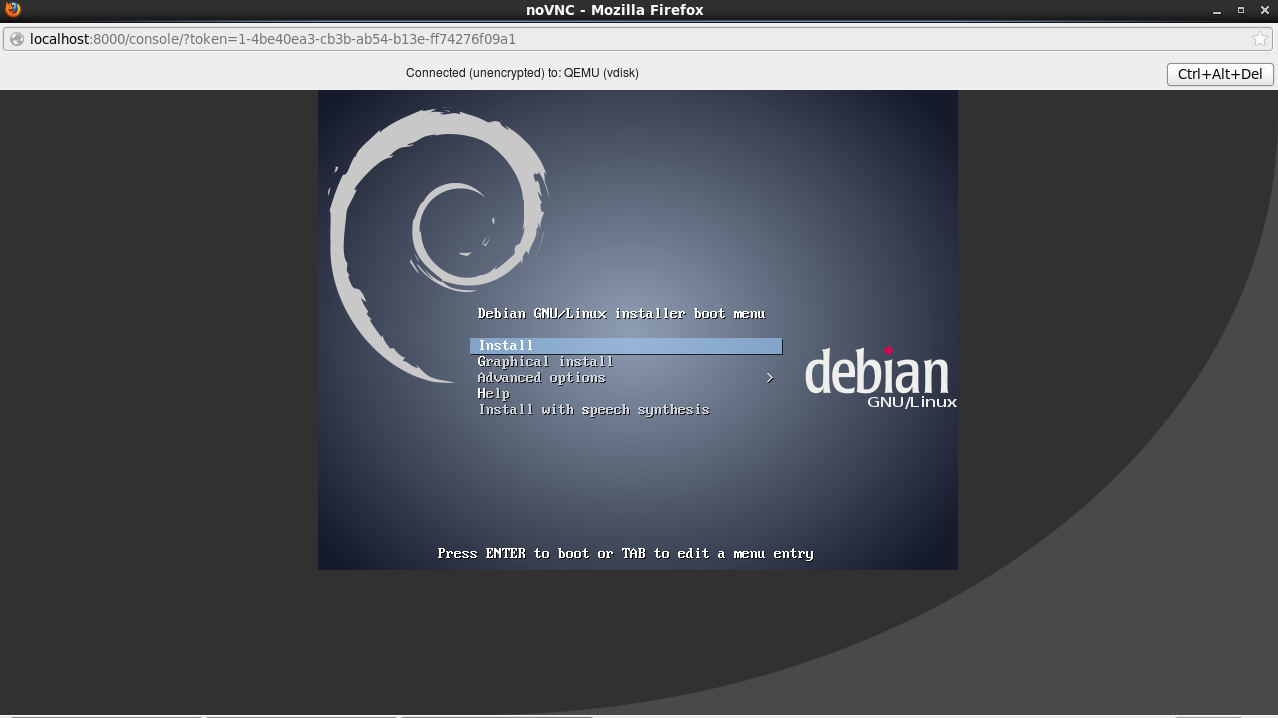This screenshot has width=1278, height=718.
Task: Maximize the Firefox window
Action: [x=1241, y=10]
